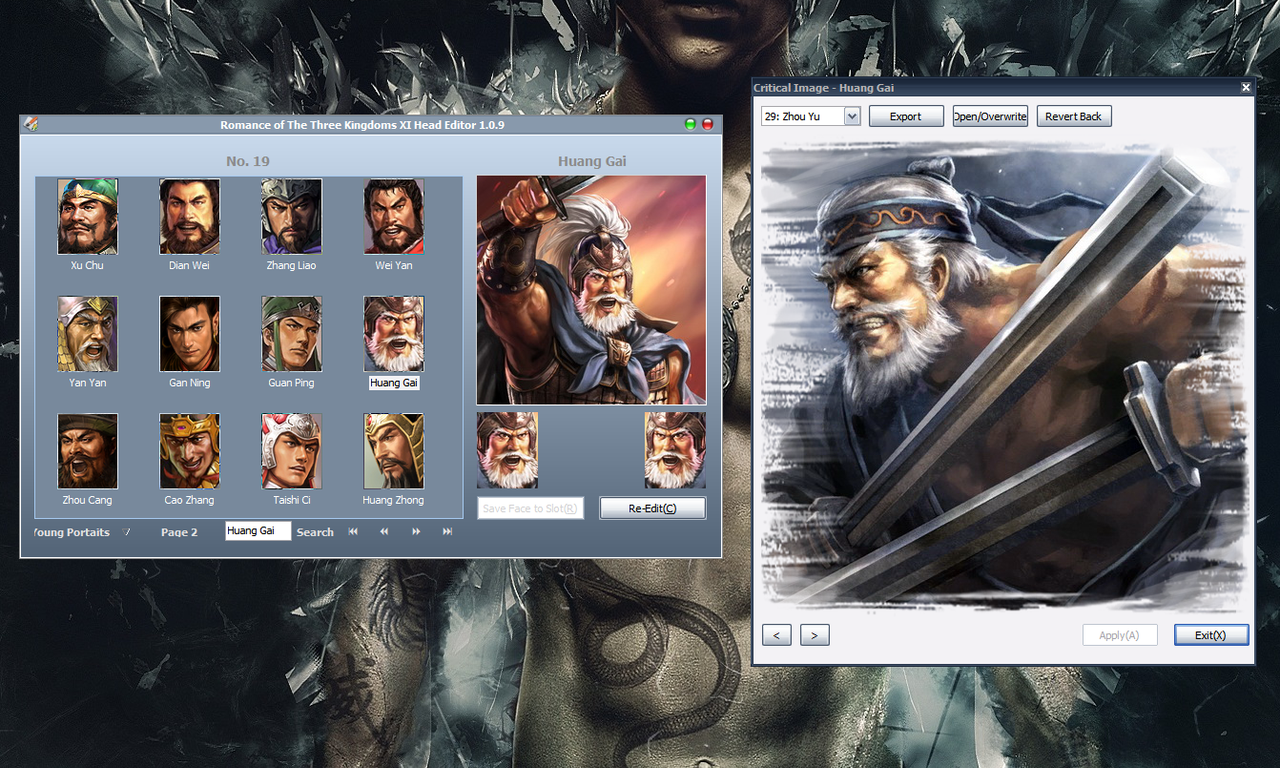Viewport: 1280px width, 768px height.
Task: Click Open/Overwrite button
Action: click(x=990, y=116)
